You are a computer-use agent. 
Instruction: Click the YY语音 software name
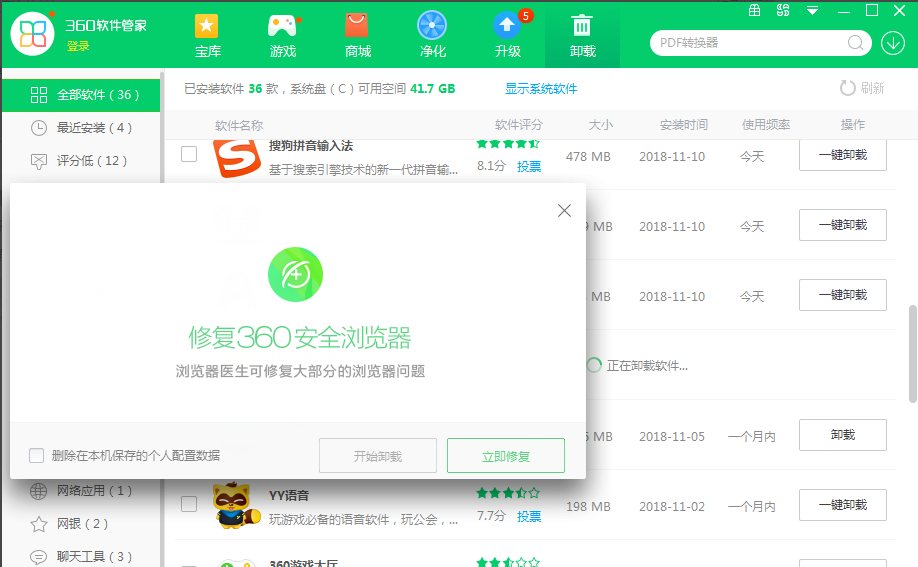click(289, 496)
